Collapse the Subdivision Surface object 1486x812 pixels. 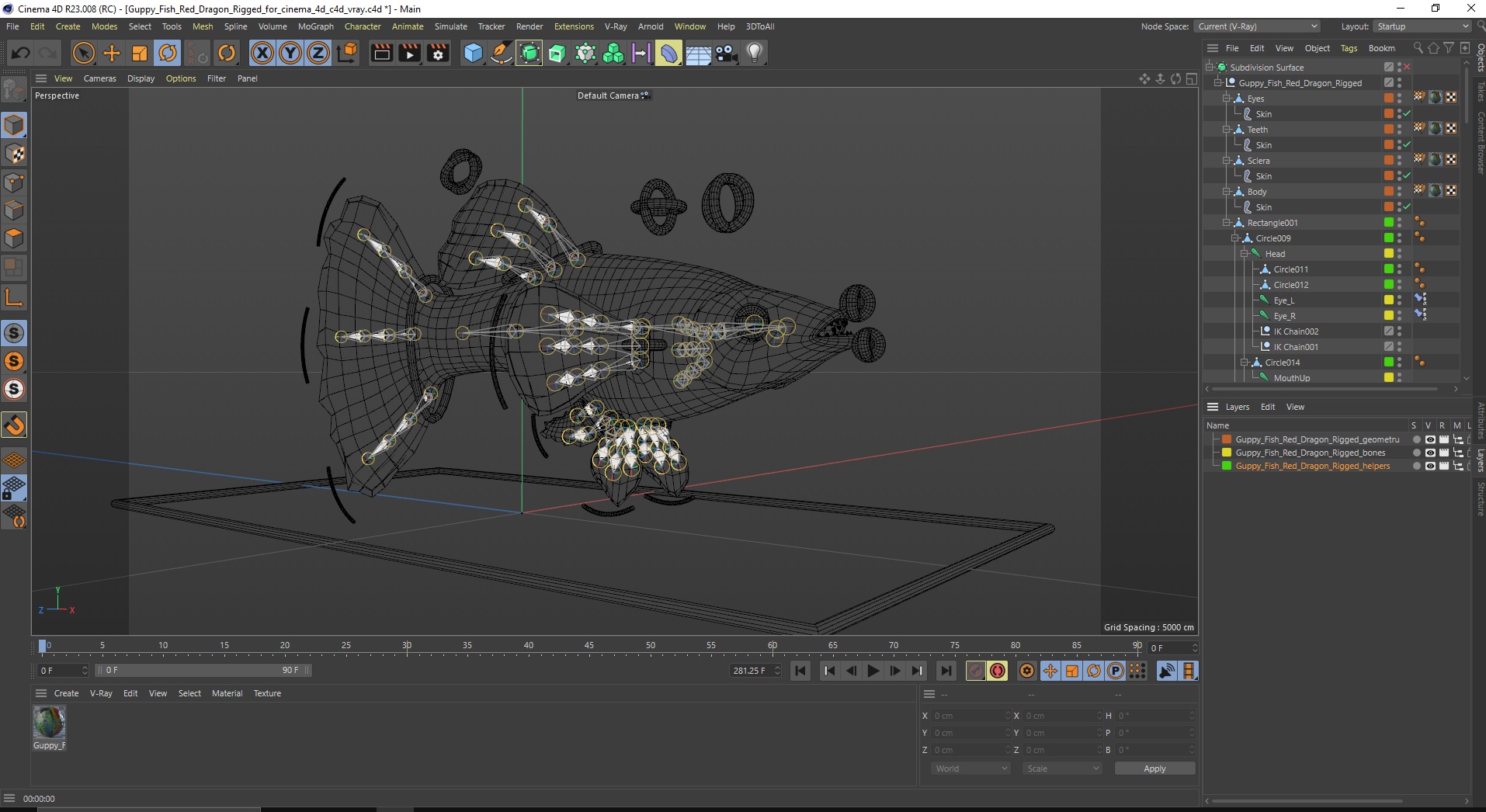pyautogui.click(x=1210, y=68)
